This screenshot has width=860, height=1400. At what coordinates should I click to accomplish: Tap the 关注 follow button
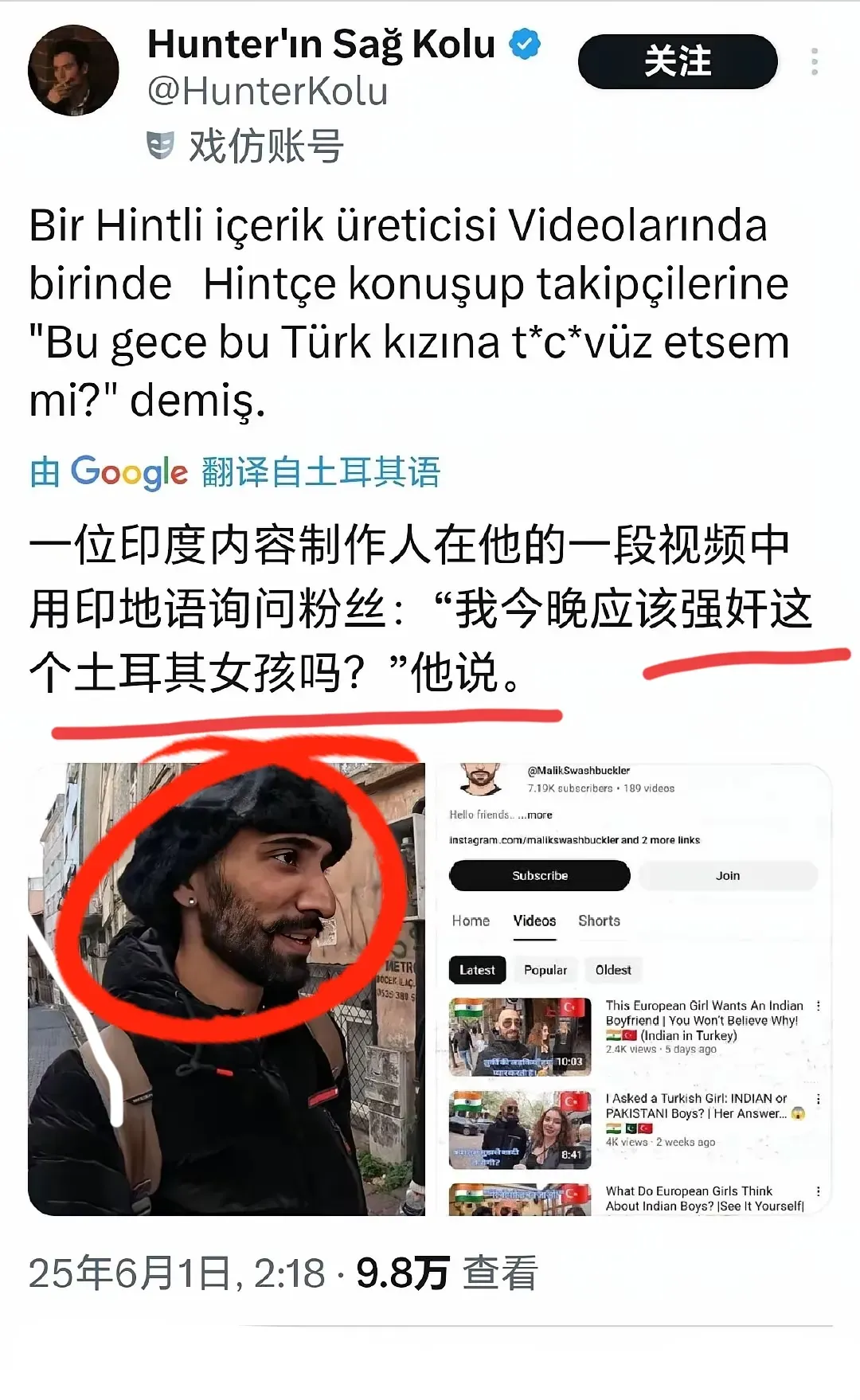pos(678,61)
